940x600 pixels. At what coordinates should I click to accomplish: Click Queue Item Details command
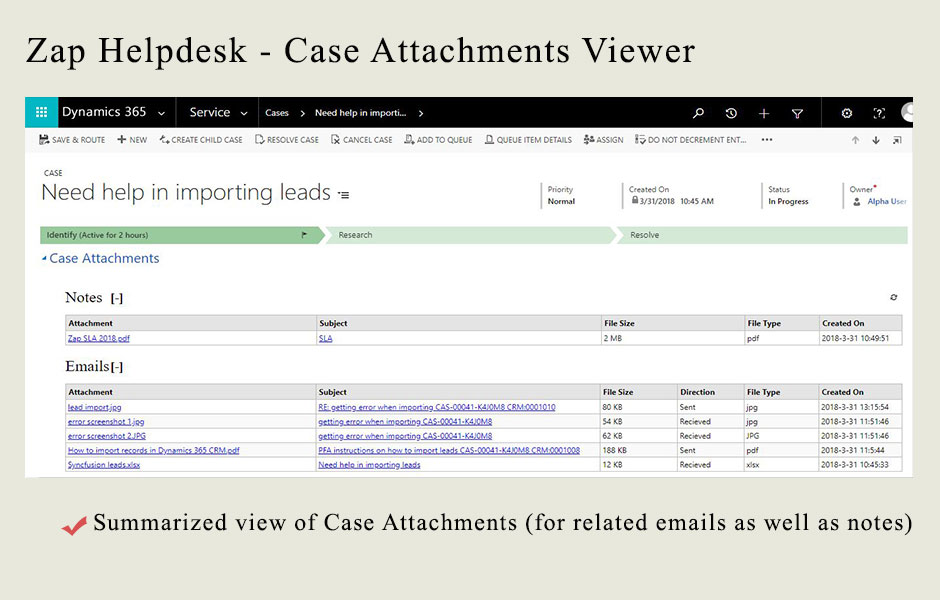coord(528,140)
